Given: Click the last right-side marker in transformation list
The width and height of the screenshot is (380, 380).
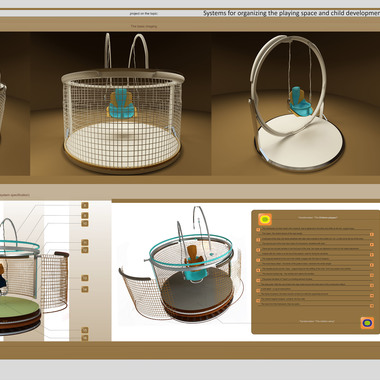Looking at the screenshot, I should point(372,306).
